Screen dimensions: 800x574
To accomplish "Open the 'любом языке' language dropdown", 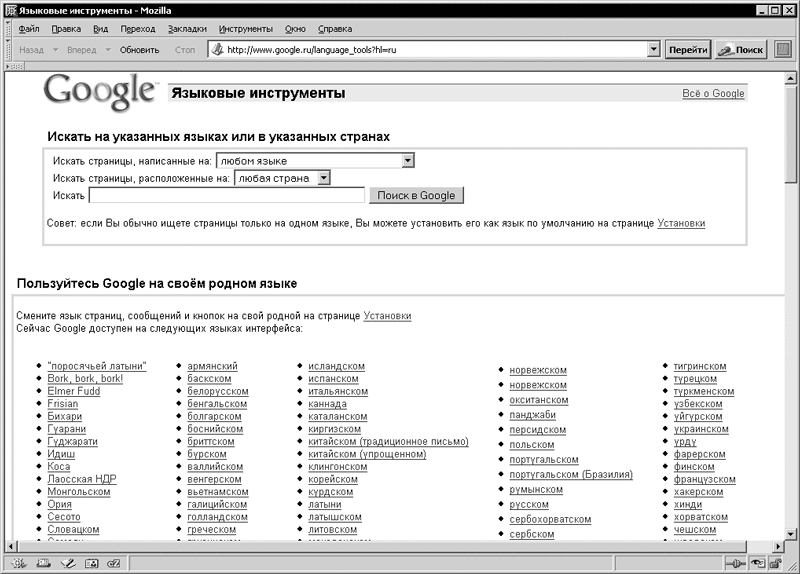I will [407, 161].
